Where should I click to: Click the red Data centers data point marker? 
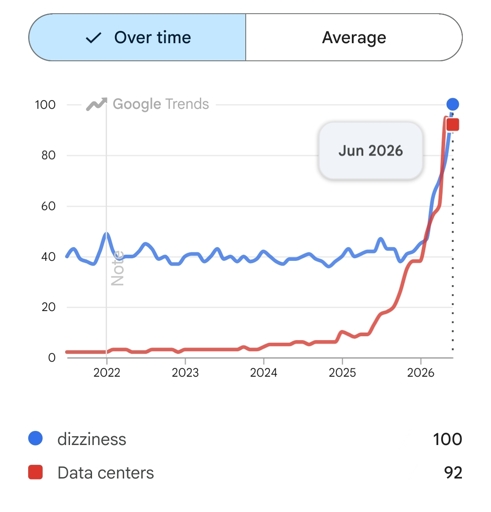tap(453, 125)
